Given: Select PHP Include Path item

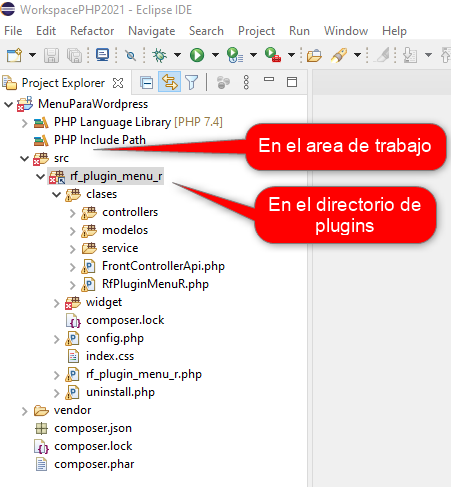Looking at the screenshot, I should (100, 140).
